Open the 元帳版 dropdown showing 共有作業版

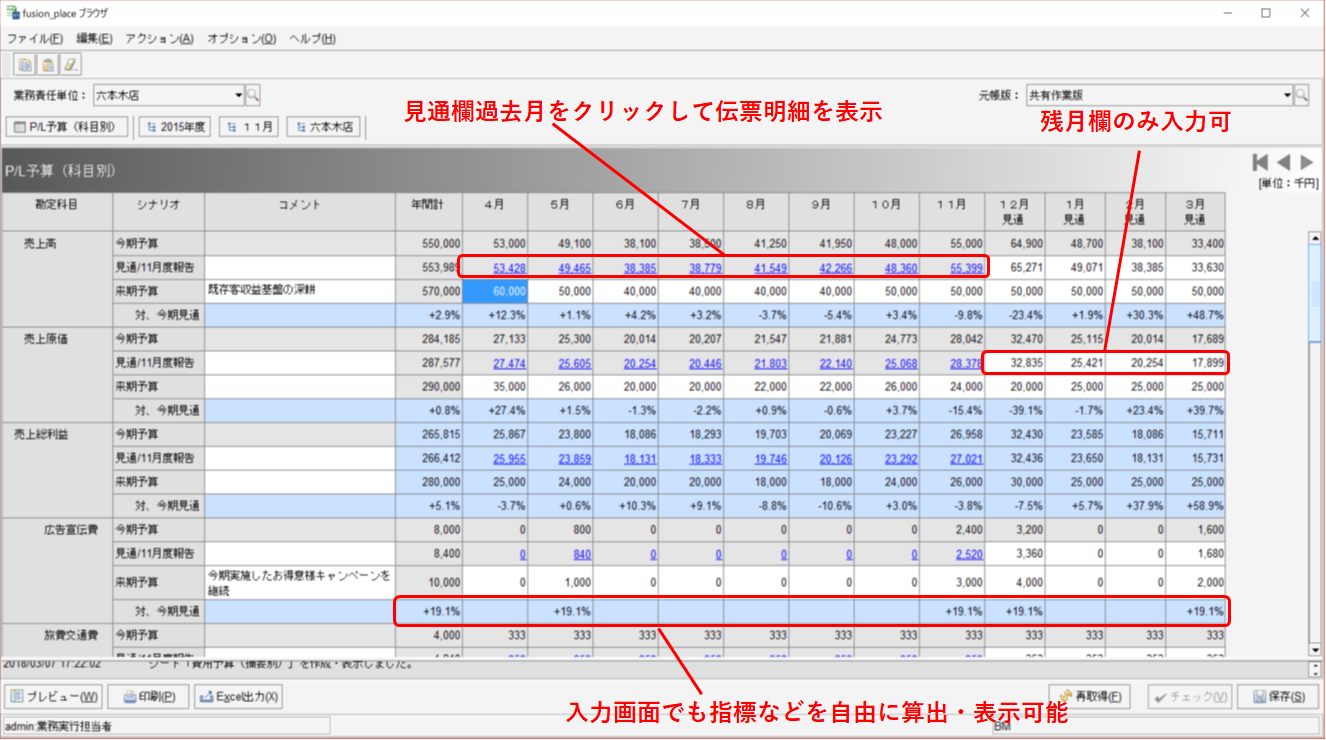pos(1158,96)
